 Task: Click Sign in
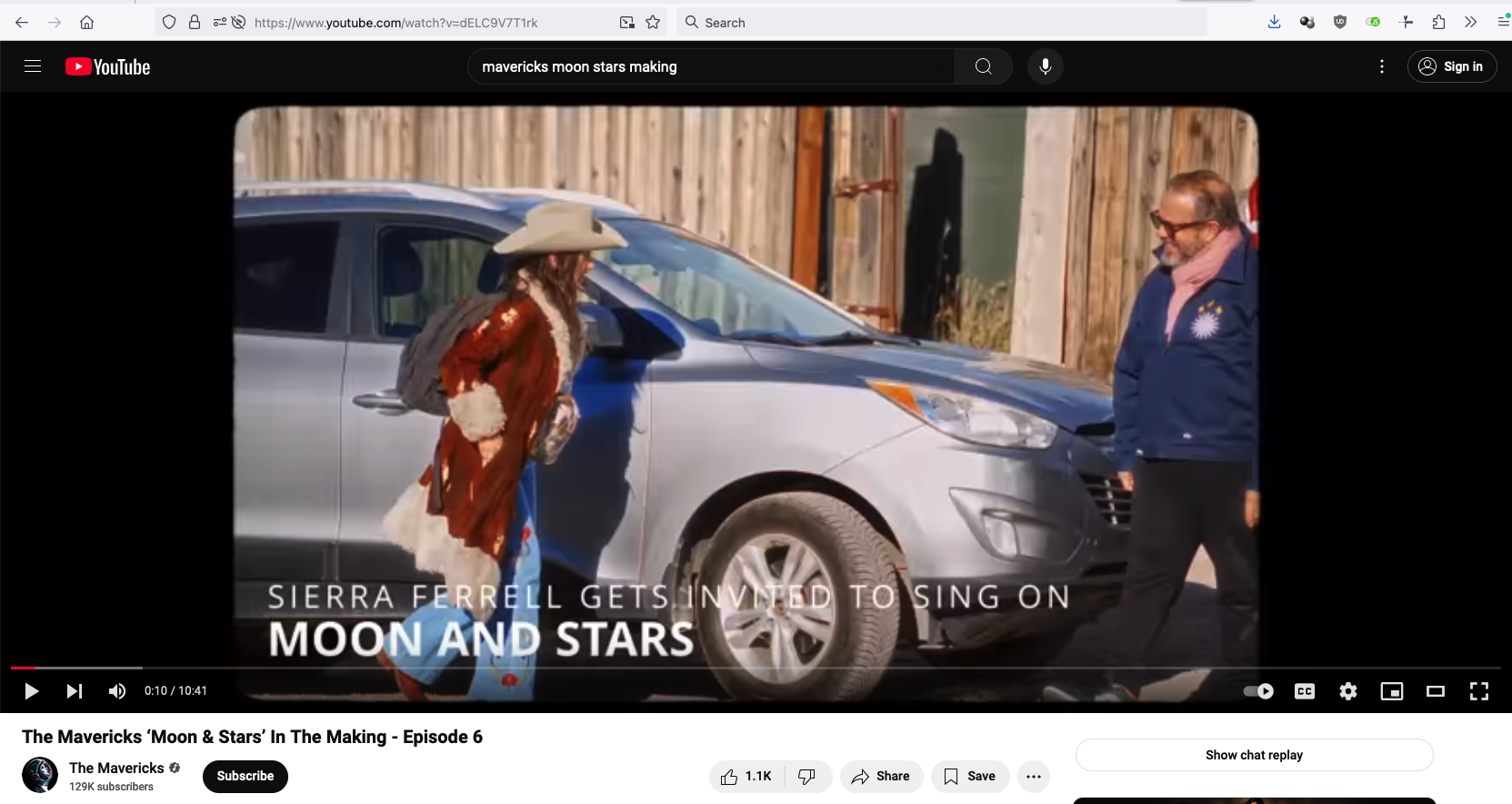pos(1452,66)
